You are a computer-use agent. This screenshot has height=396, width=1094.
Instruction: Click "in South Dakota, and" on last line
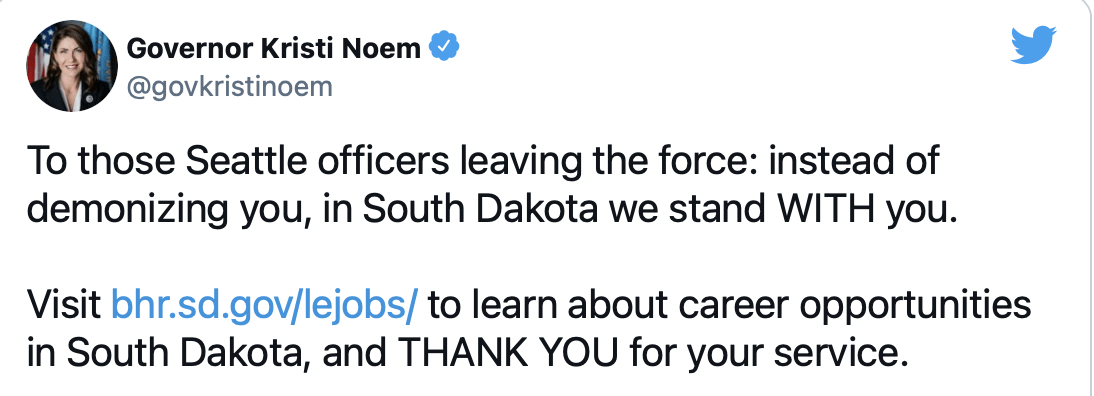pos(207,353)
